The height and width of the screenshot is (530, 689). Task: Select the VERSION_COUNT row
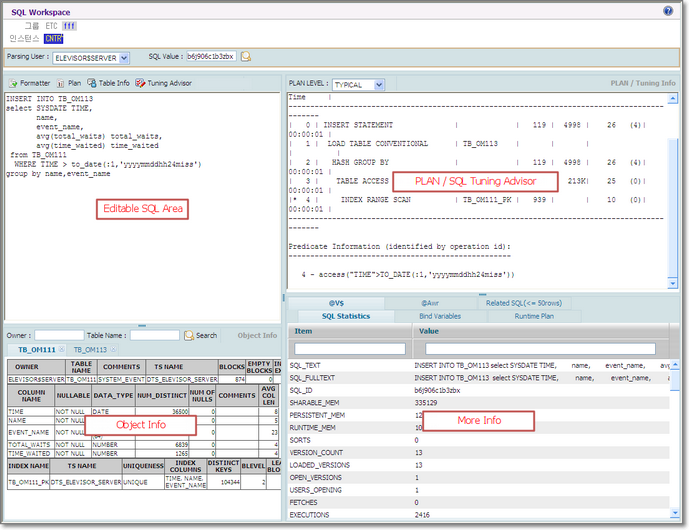[479, 452]
